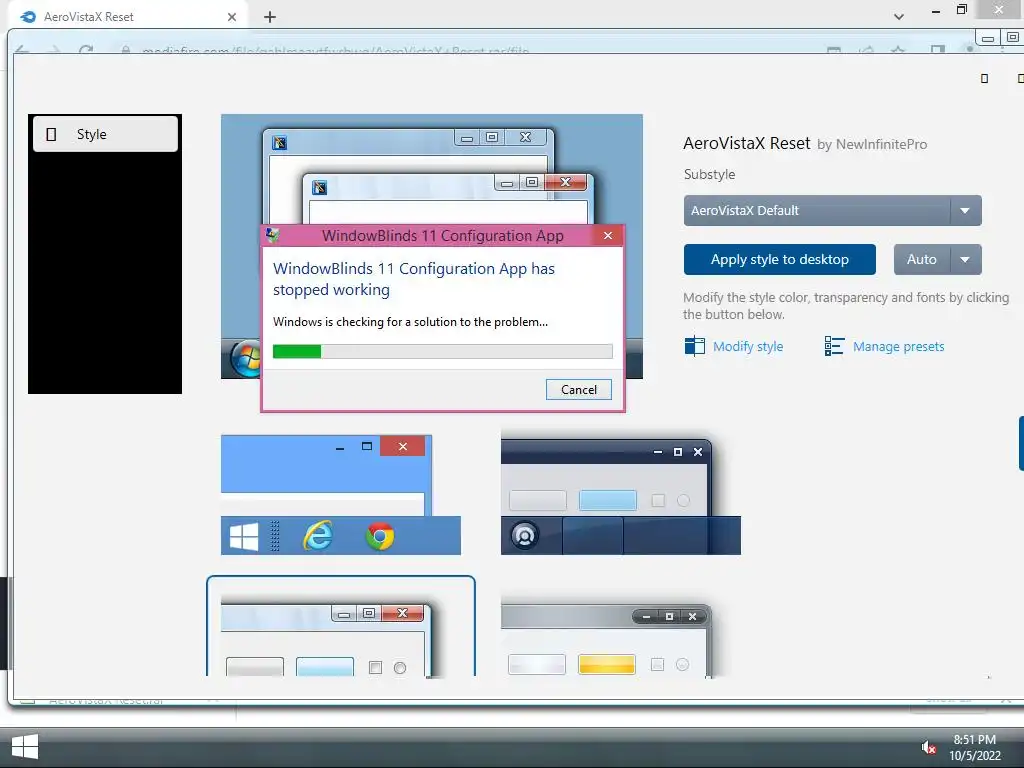Select the dark navy style thumbnail
This screenshot has height=768, width=1024.
620,494
